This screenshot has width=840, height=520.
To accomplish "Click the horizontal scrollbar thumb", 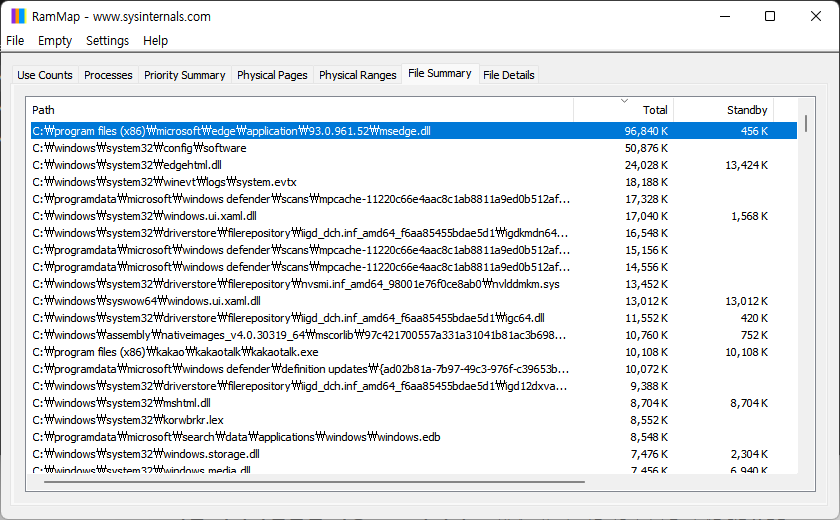I will coord(314,481).
